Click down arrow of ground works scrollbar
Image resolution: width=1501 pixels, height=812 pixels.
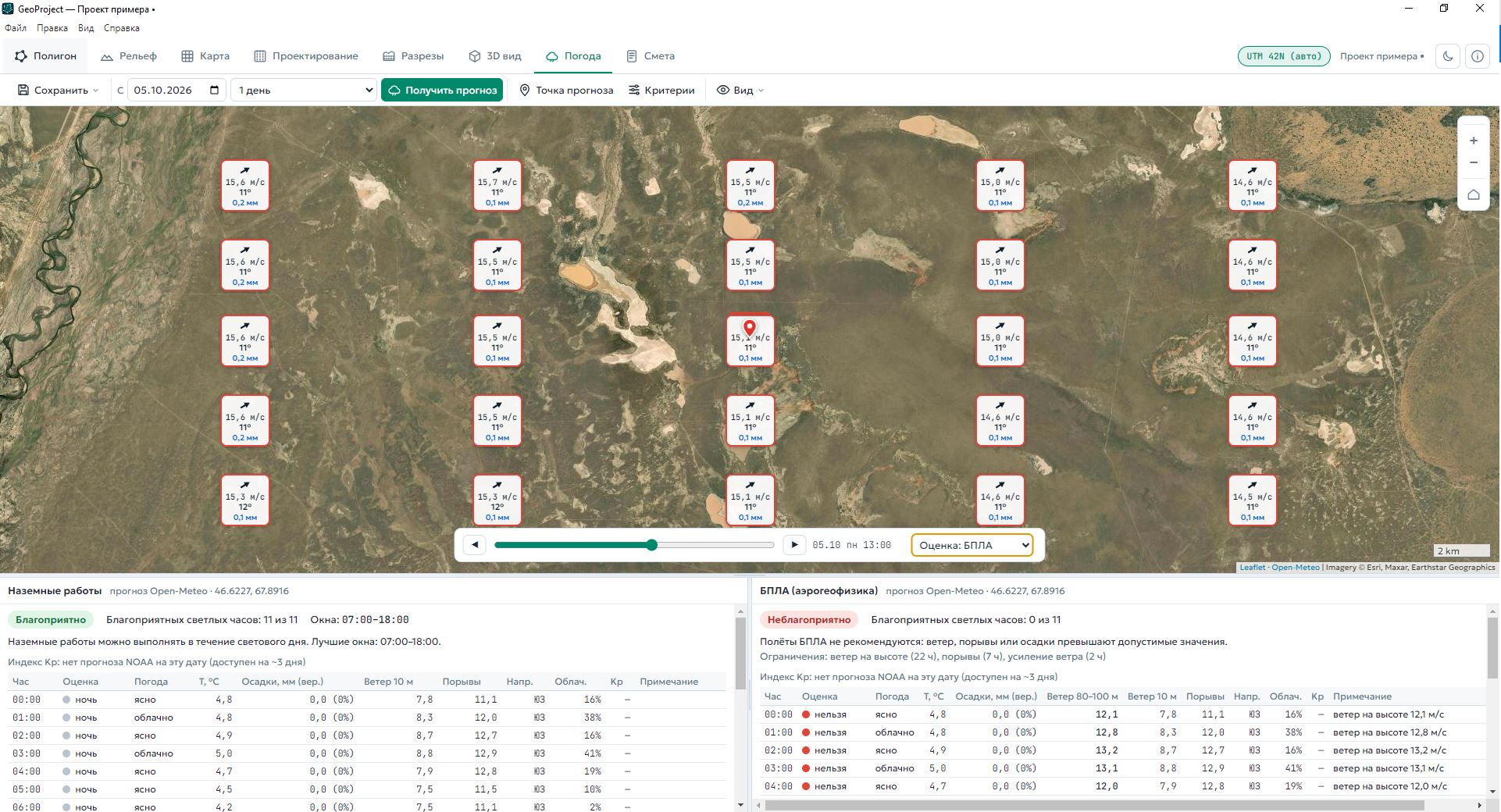740,804
